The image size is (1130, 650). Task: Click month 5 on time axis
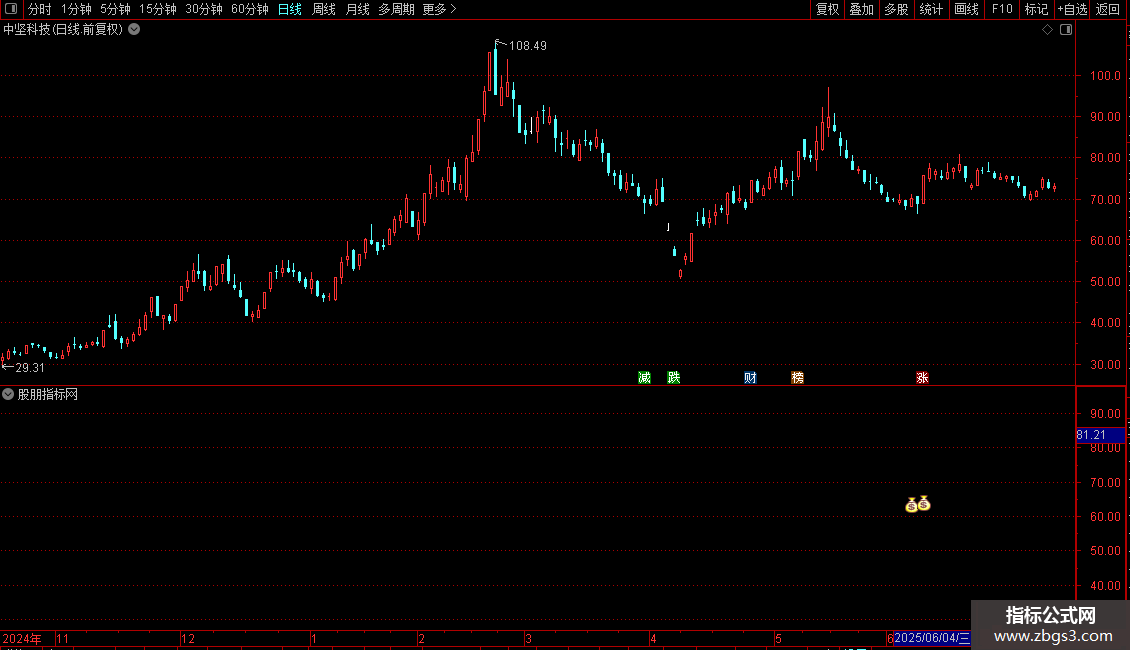pyautogui.click(x=778, y=638)
